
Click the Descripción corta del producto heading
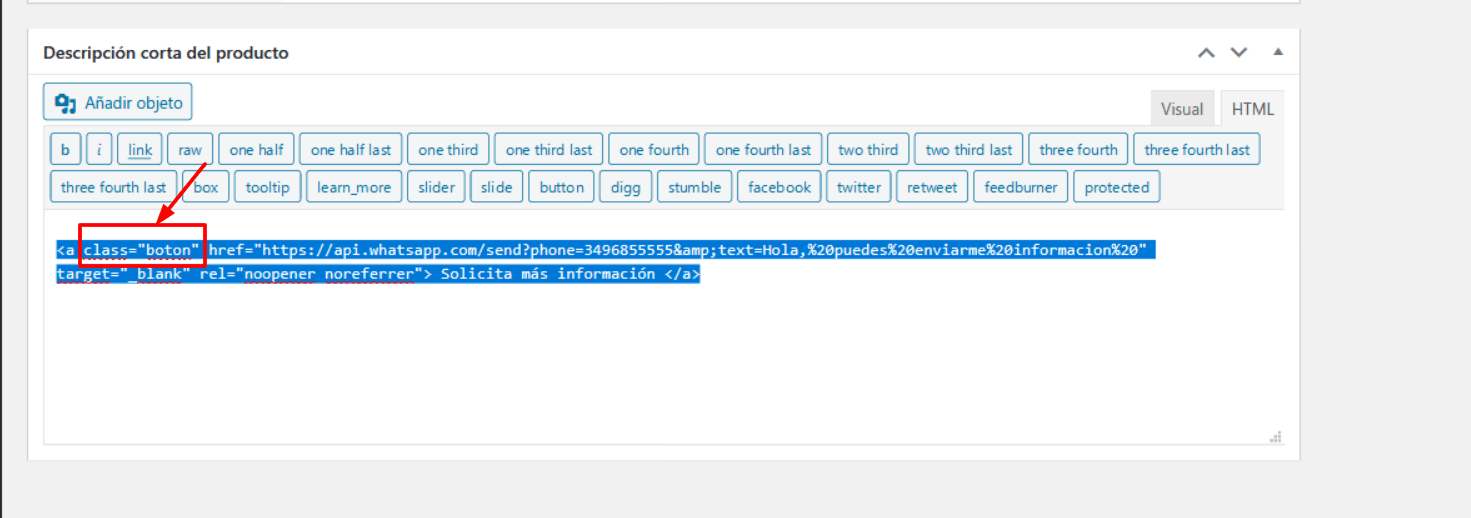(166, 53)
